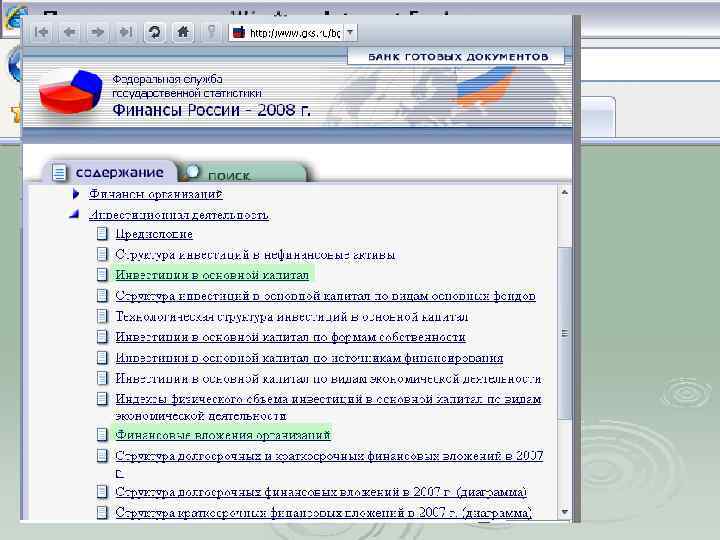Switch to the Поиск tab

pos(242,174)
